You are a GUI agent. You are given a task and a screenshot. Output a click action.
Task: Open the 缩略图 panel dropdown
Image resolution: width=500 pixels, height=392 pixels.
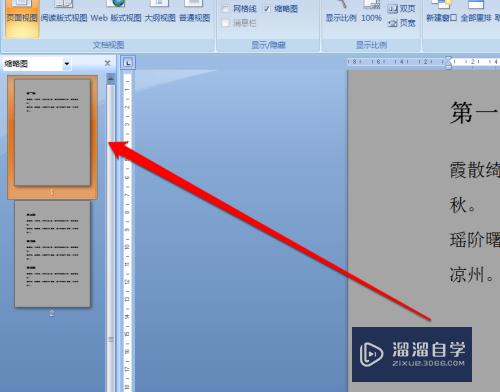click(x=67, y=63)
